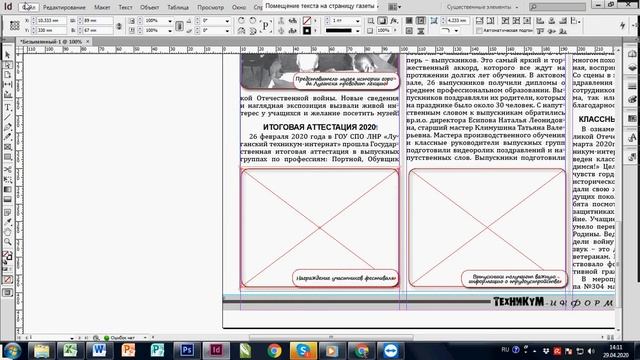The height and width of the screenshot is (360, 640).
Task: Click the X position input field
Action: point(51,20)
